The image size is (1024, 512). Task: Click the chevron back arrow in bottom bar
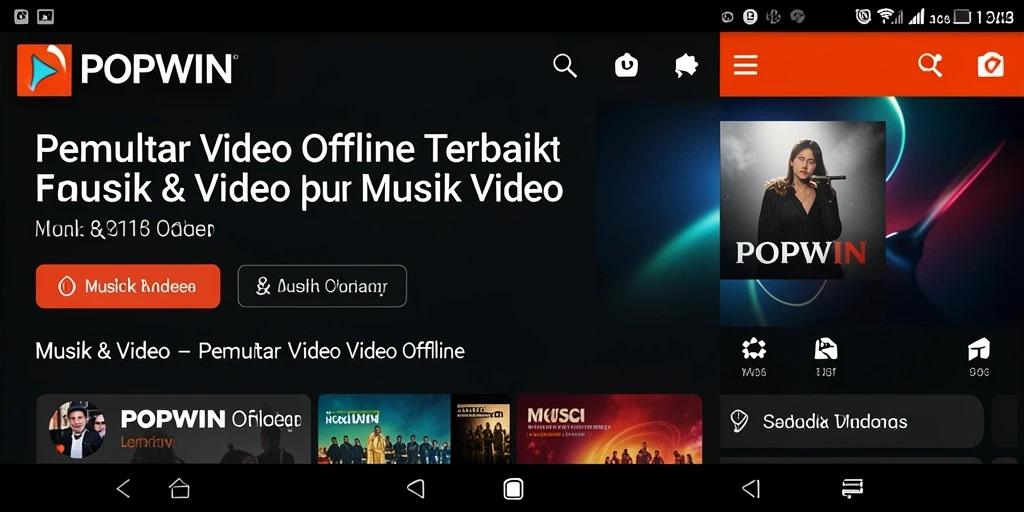point(123,488)
